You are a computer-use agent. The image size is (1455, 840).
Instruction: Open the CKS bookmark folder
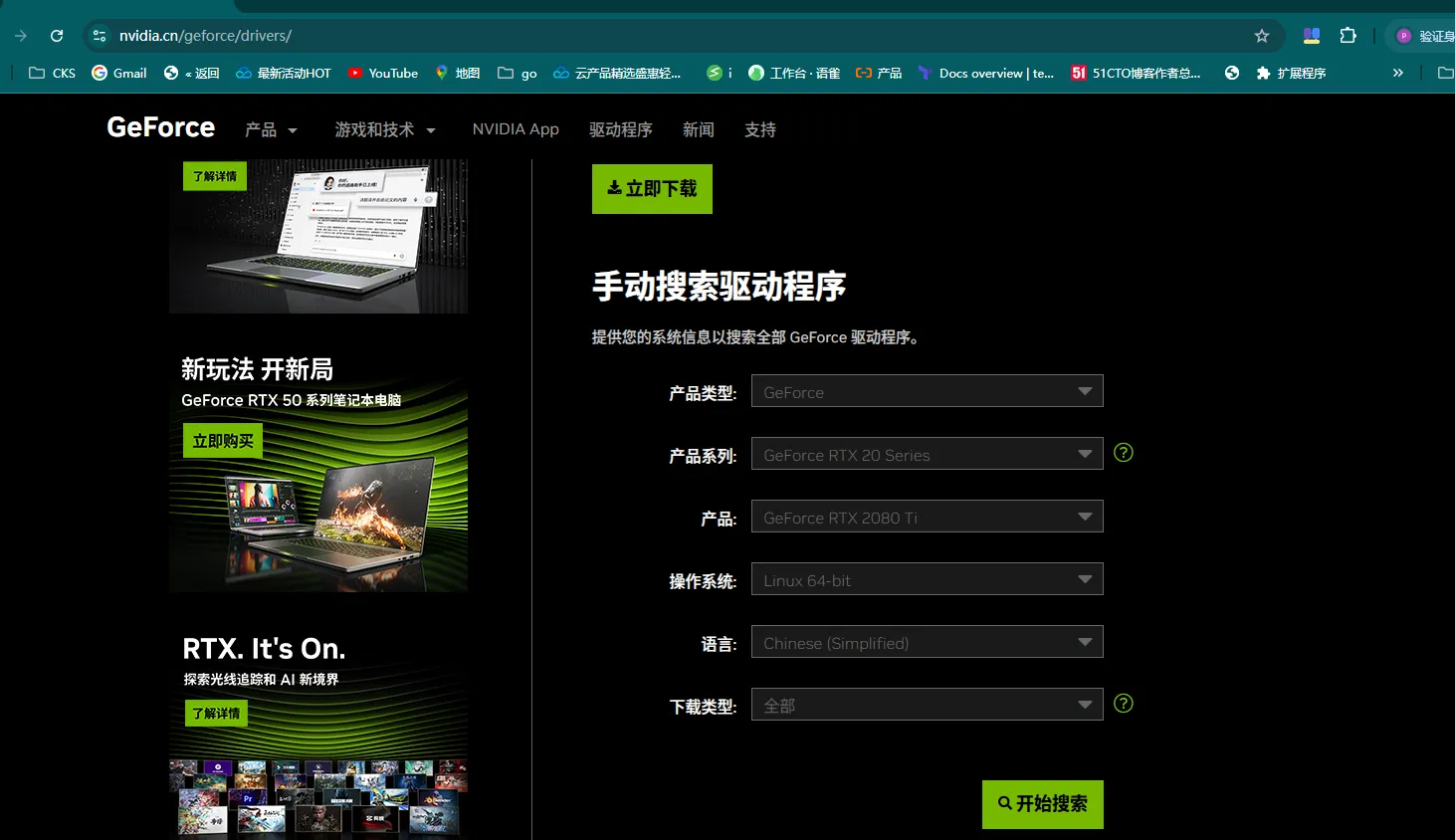[52, 73]
